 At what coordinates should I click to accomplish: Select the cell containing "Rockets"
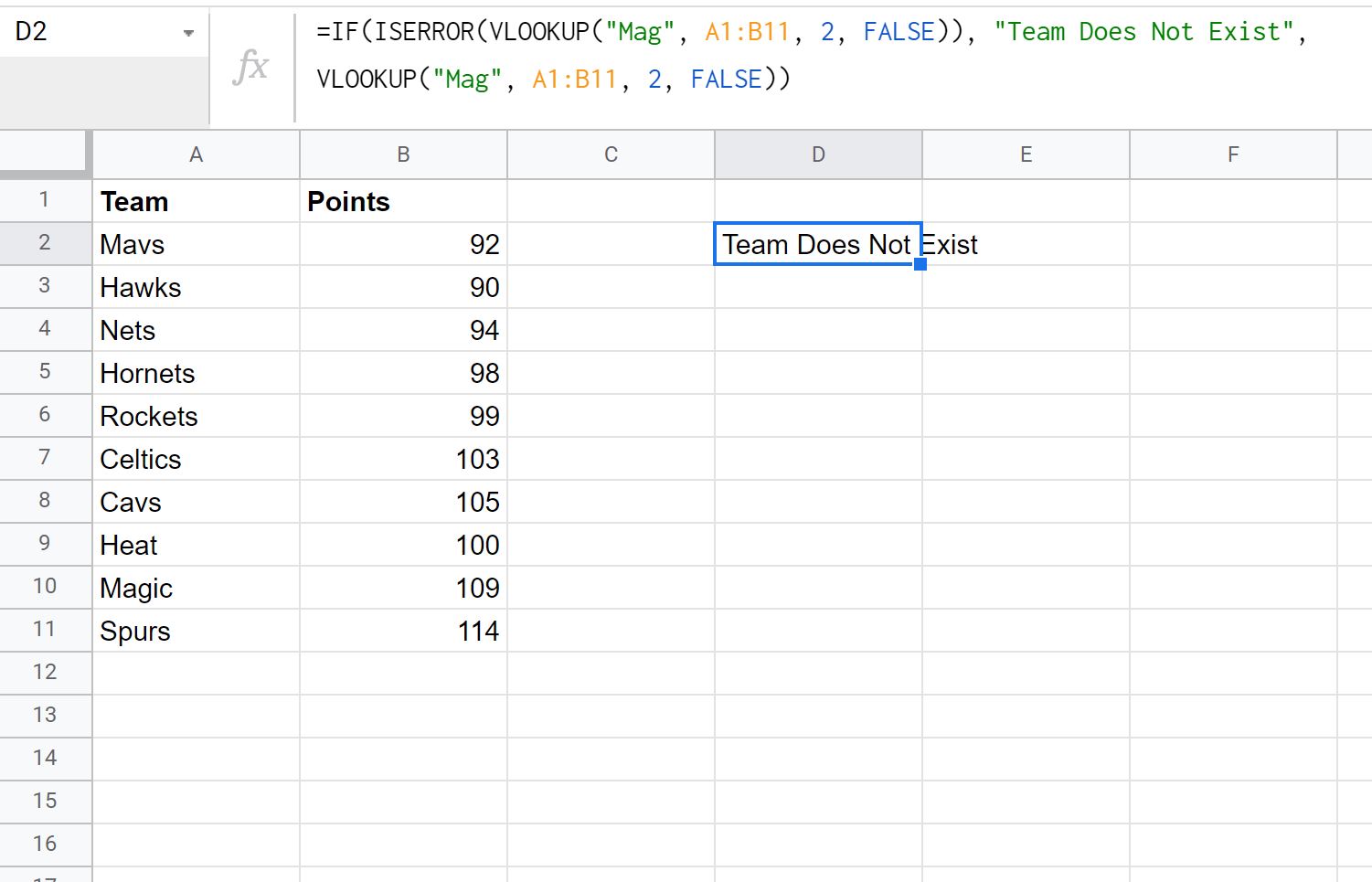[197, 416]
